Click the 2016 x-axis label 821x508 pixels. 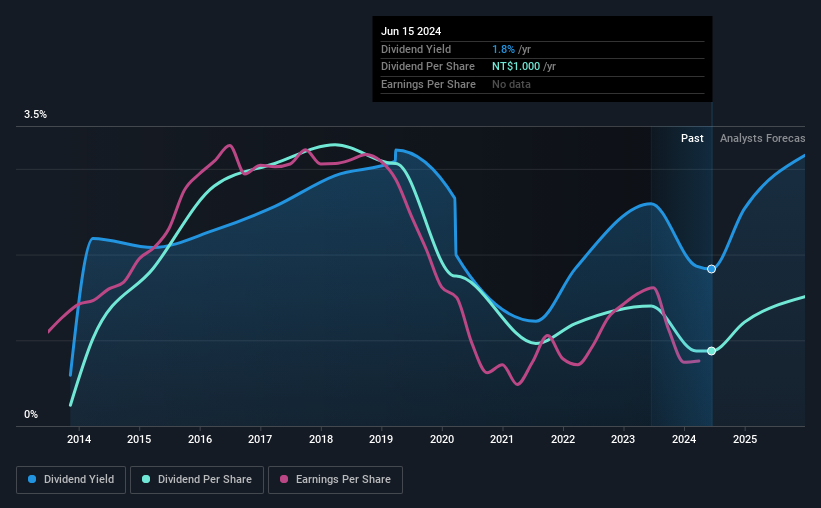200,439
